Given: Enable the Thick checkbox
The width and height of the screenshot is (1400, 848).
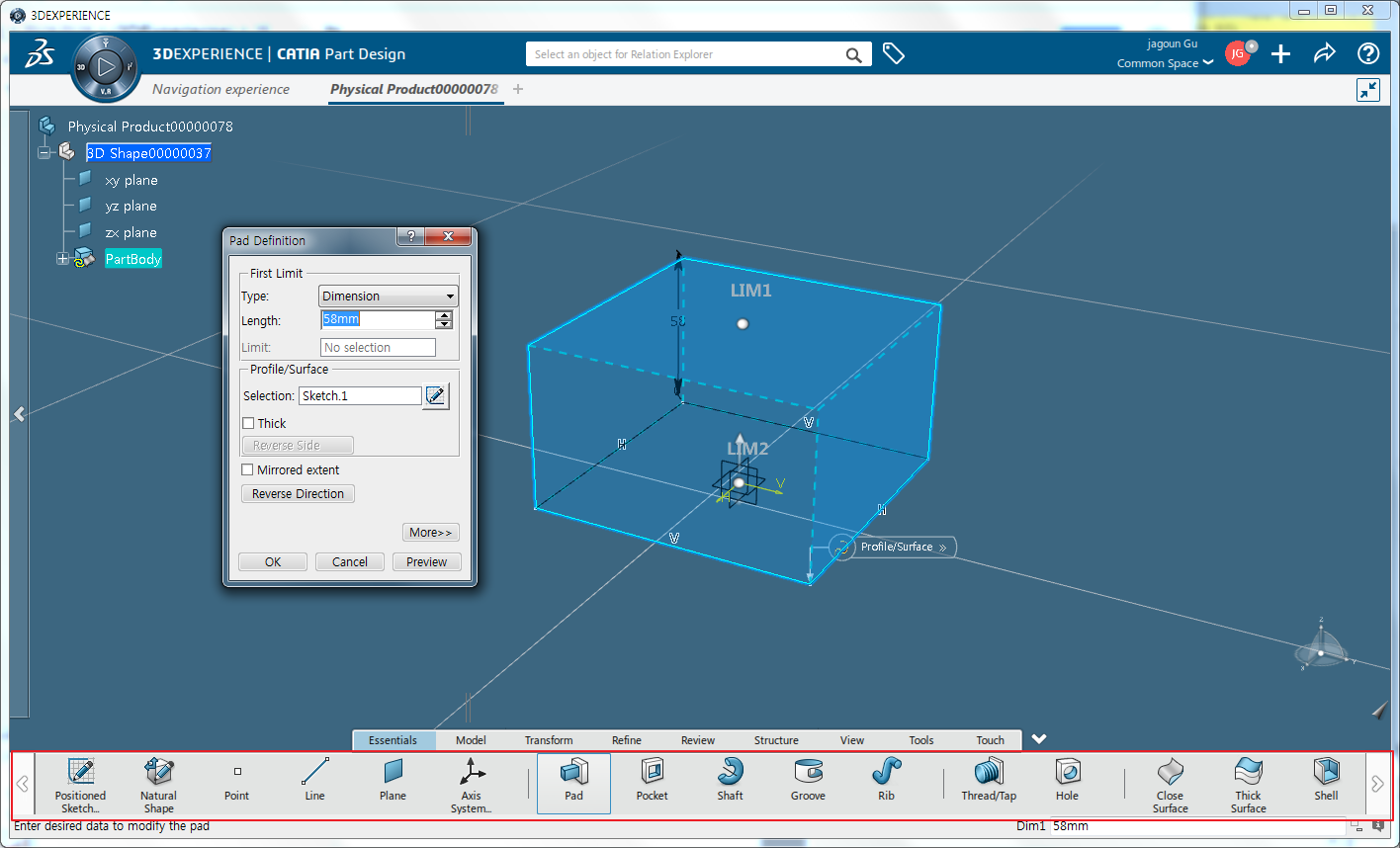Looking at the screenshot, I should click(248, 423).
